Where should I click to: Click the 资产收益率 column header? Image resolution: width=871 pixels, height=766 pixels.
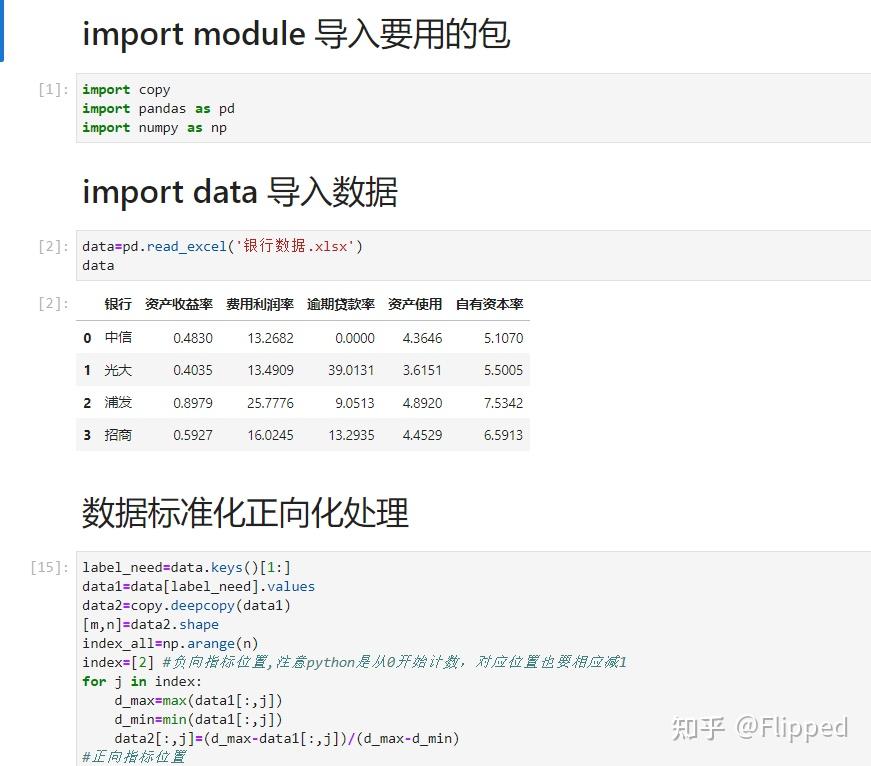(178, 304)
